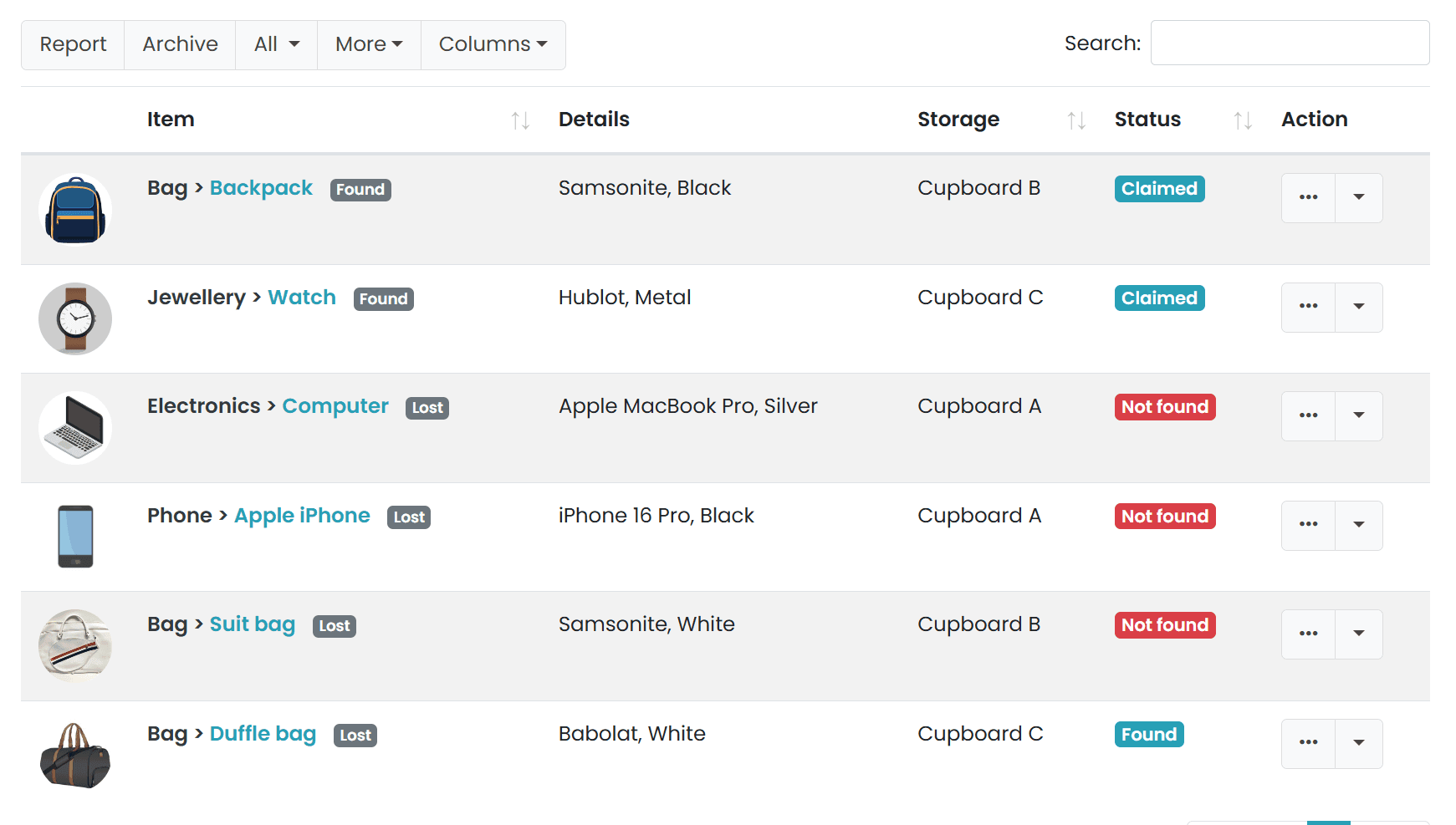Expand action caret for Computer row
Viewport: 1456px width, 825px height.
[x=1359, y=415]
